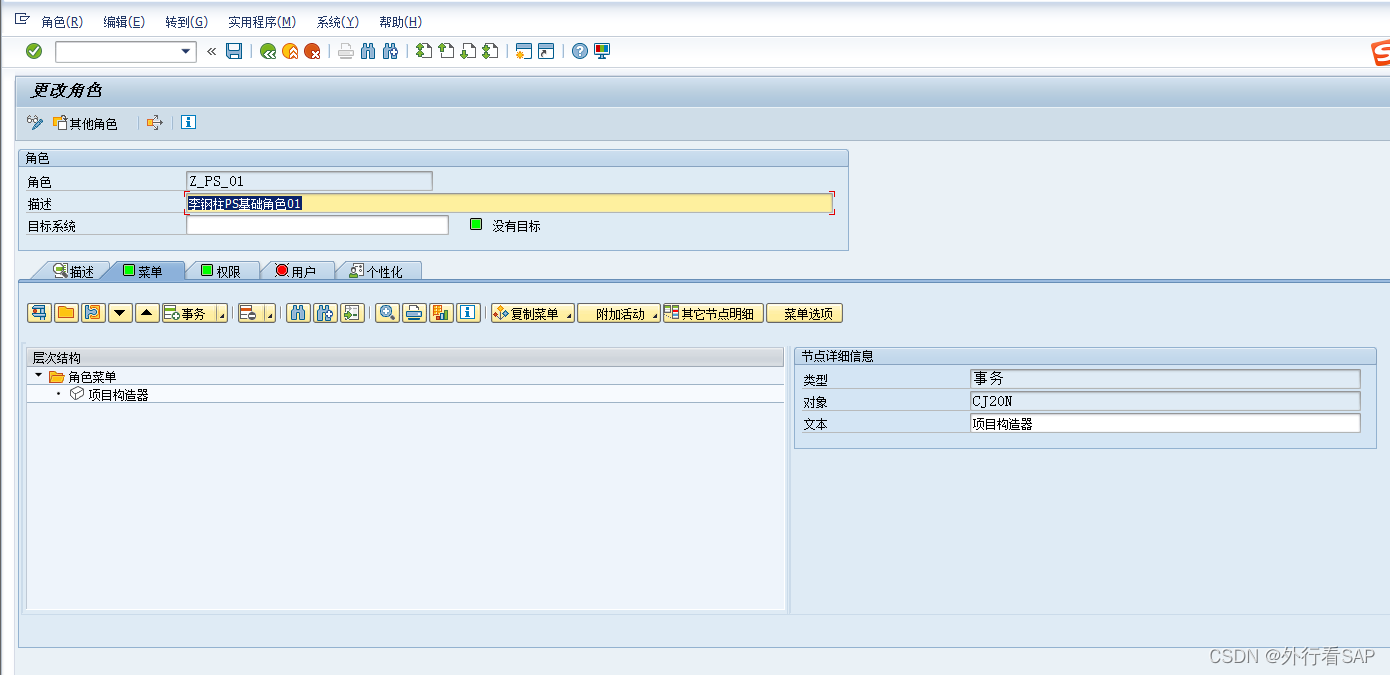
Task: Switch to the 权限 tab
Action: 221,271
